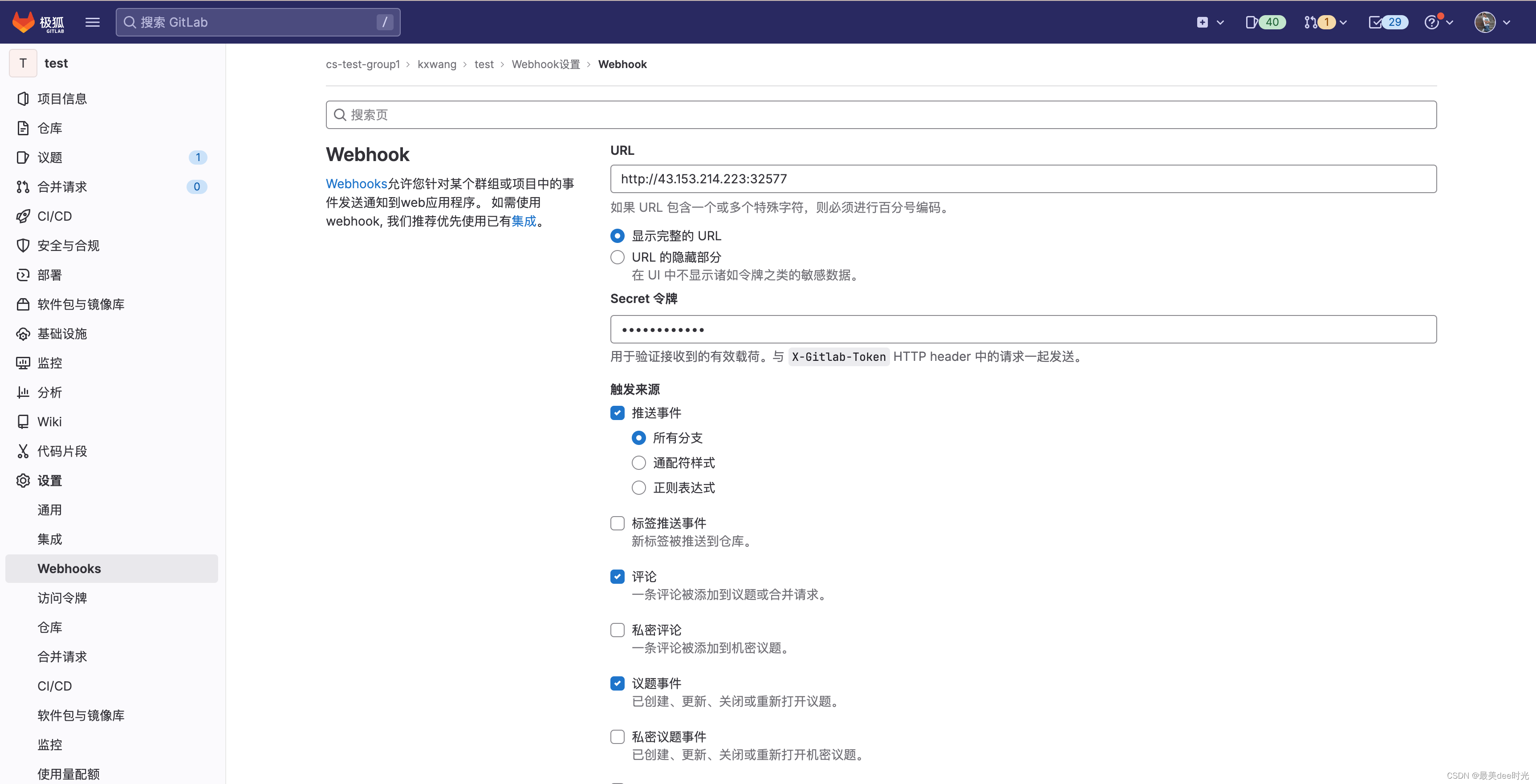The height and width of the screenshot is (784, 1536).
Task: Click the user avatar in header
Action: point(1485,22)
